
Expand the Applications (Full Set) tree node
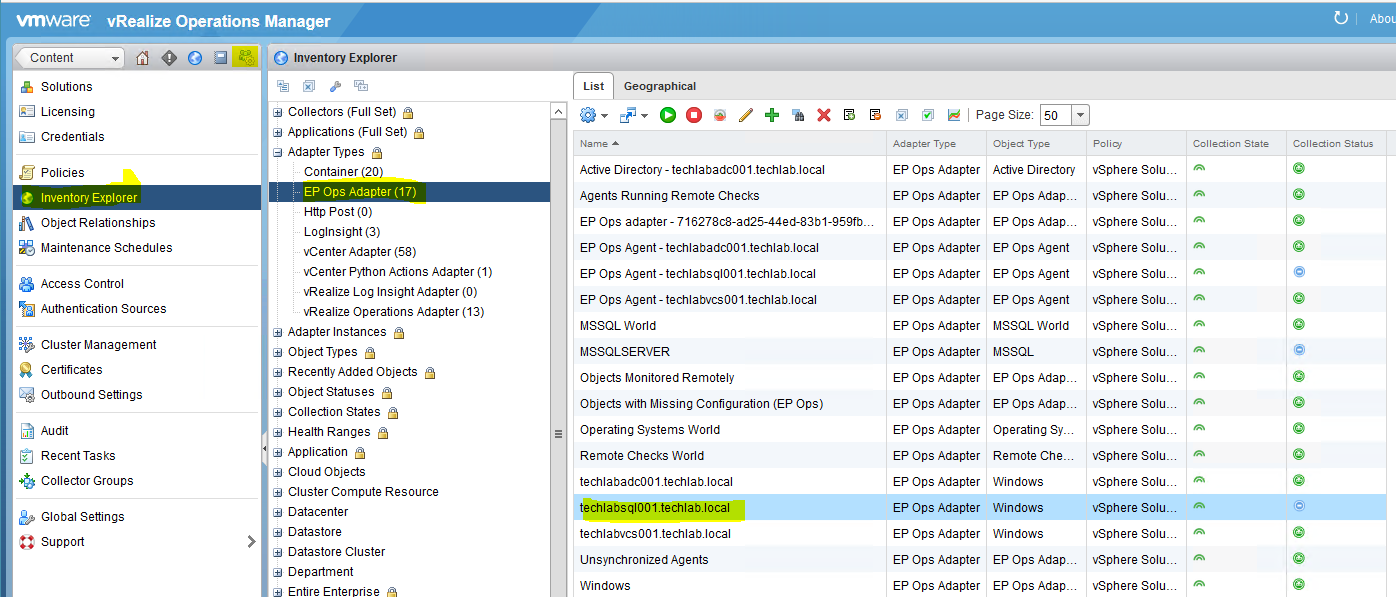click(278, 132)
